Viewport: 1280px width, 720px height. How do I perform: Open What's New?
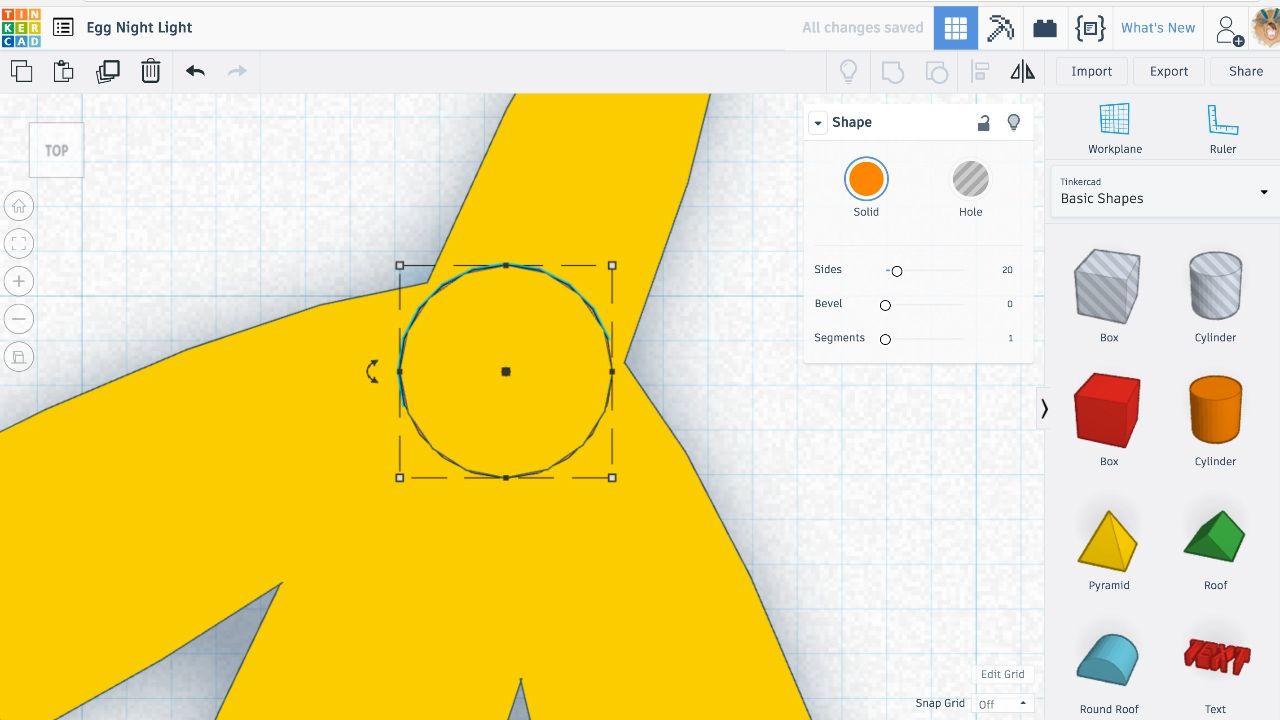click(1157, 28)
